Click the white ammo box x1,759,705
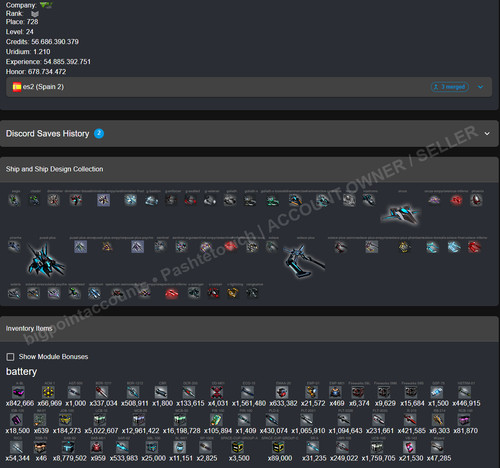This screenshot has width=500, height=468. pyautogui.click(x=377, y=447)
